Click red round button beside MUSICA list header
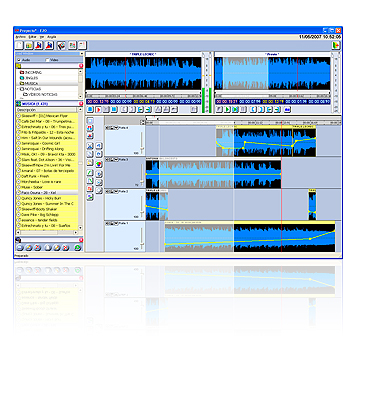 click(81, 104)
